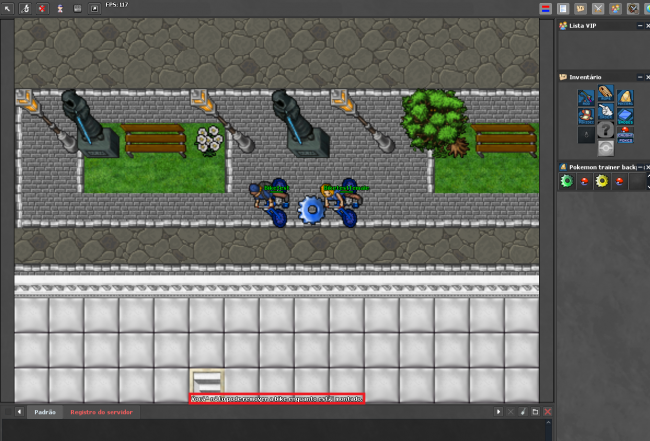Click the fullscreen window icon near FPS counter
This screenshot has width=650, height=441.
[95, 8]
